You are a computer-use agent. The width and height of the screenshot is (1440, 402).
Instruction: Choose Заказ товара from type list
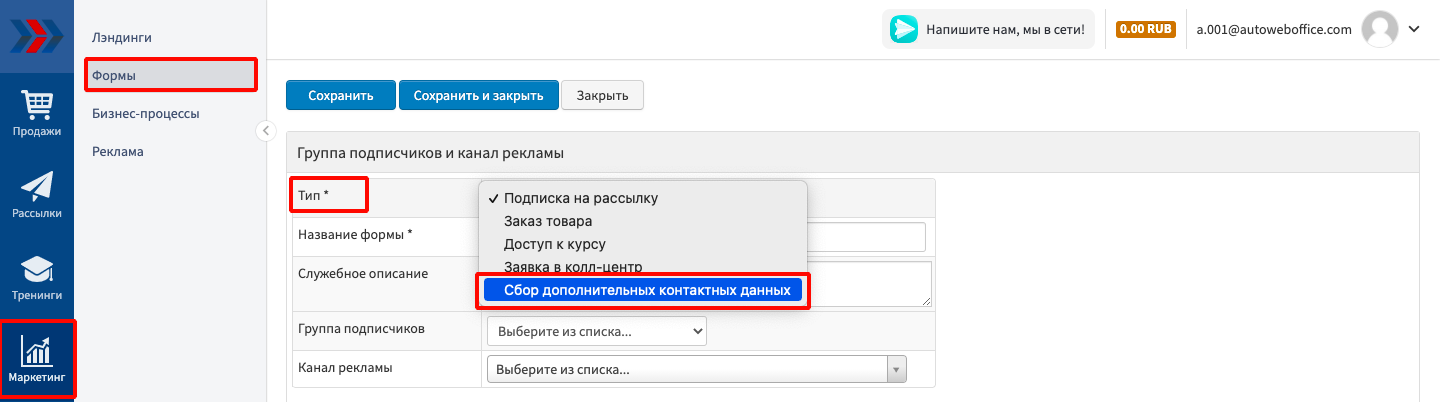(x=548, y=221)
